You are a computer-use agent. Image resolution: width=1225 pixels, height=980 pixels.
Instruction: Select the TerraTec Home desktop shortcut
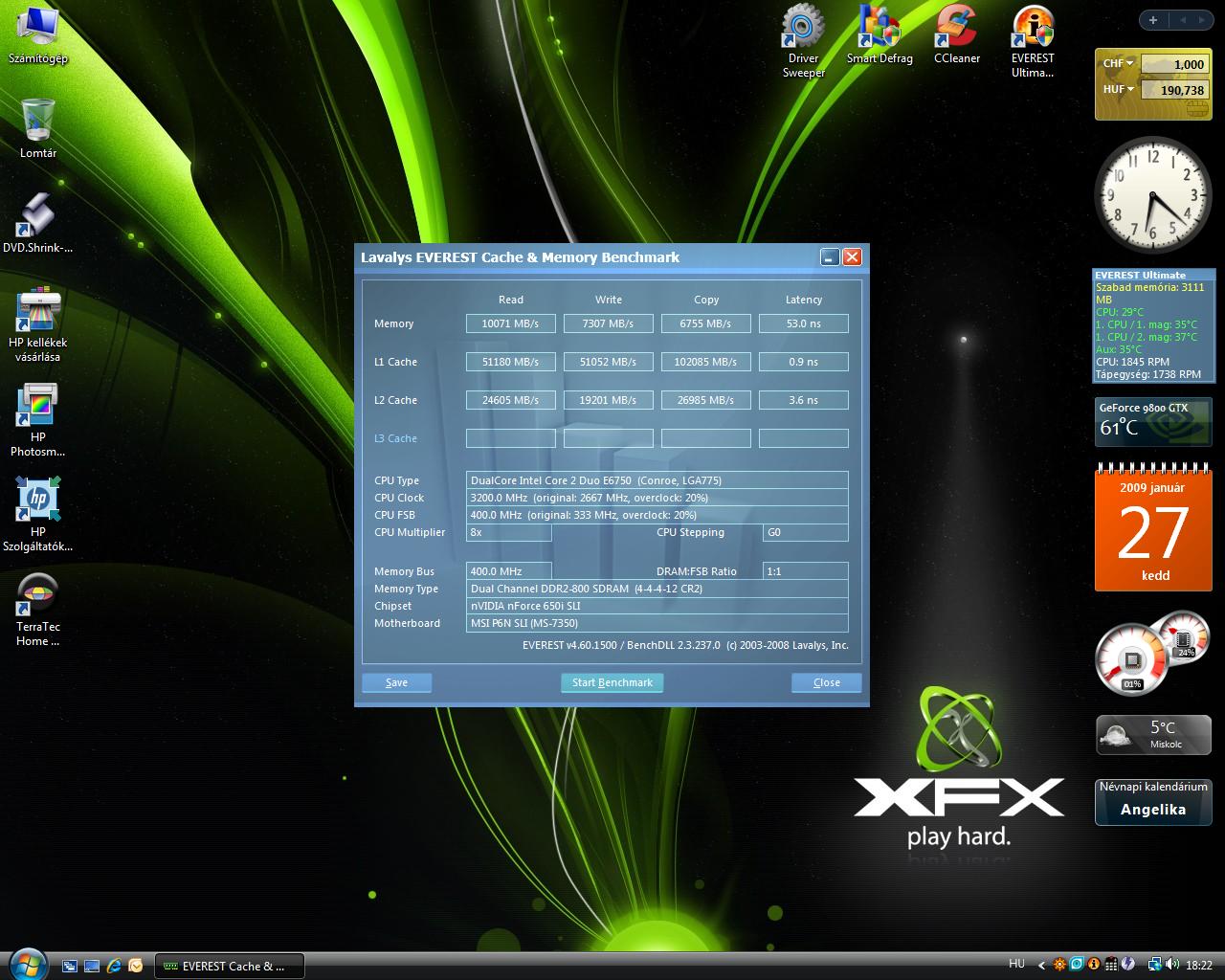coord(37,610)
